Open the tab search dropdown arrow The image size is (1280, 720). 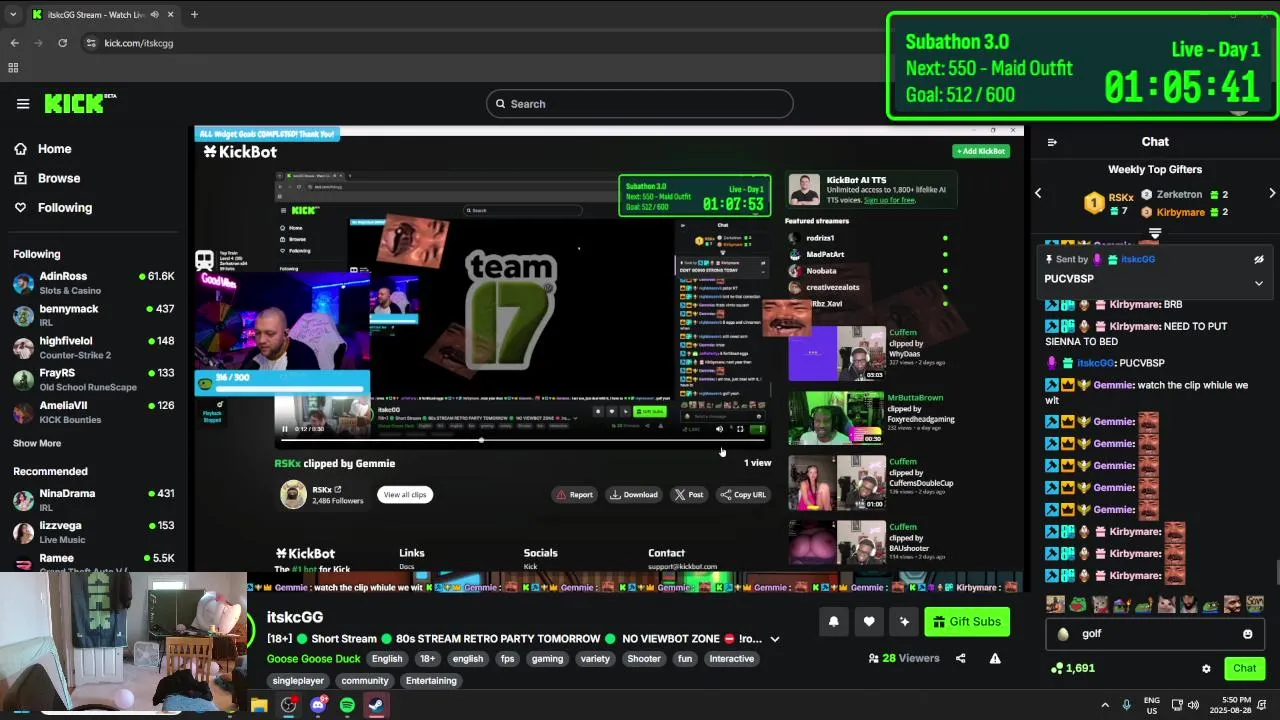(13, 15)
